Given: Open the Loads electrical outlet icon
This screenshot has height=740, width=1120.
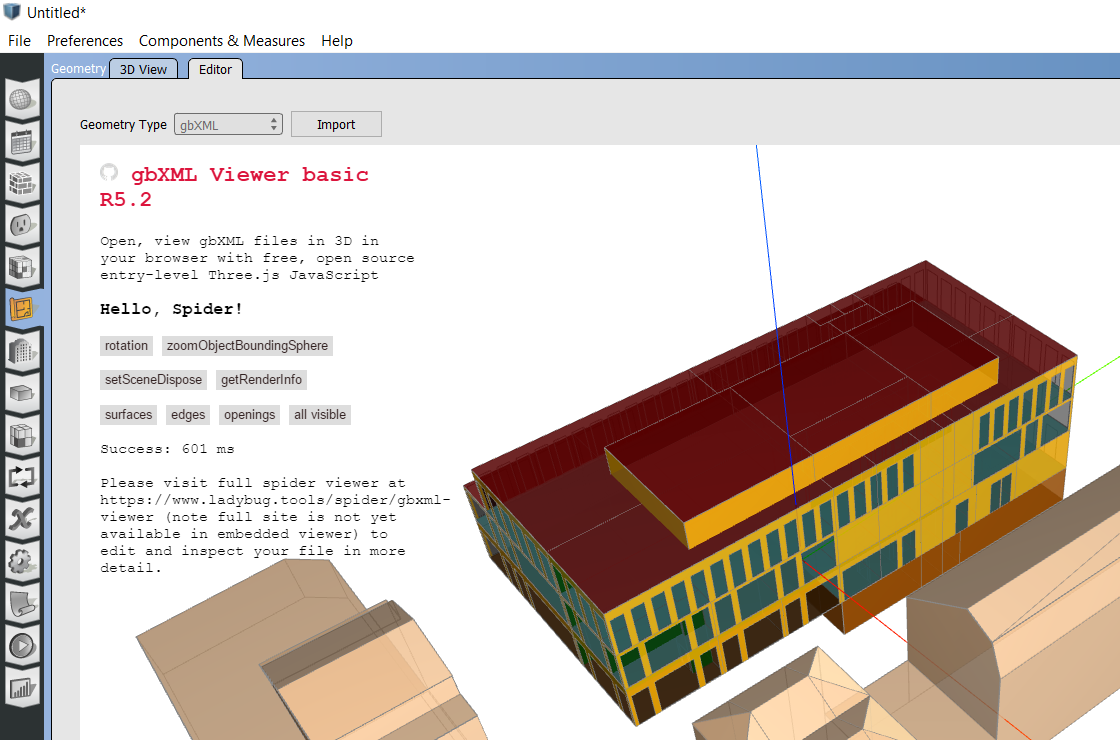Looking at the screenshot, I should 21,226.
